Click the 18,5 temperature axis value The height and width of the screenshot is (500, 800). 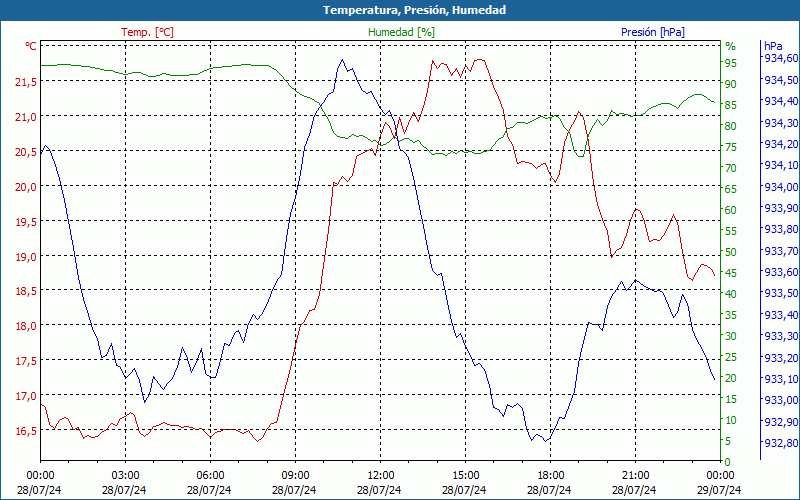coord(27,291)
